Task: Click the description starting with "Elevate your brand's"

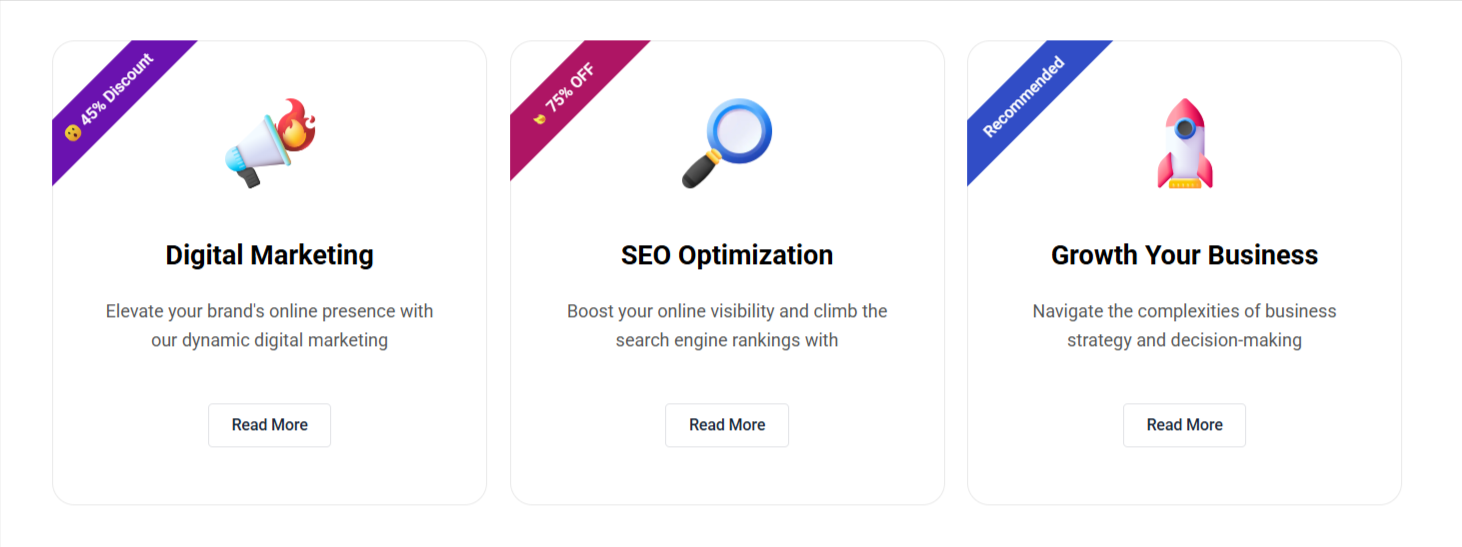Action: (x=269, y=325)
